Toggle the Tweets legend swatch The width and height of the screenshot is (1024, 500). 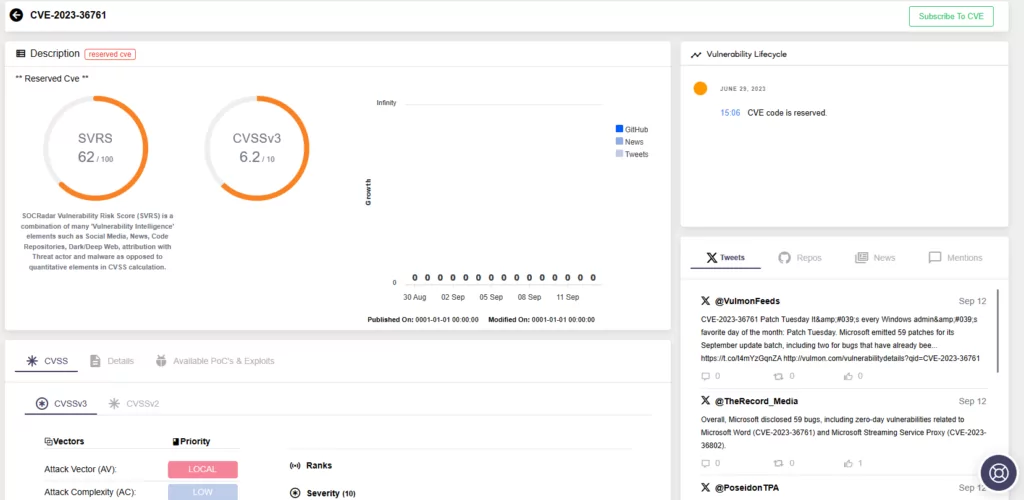(x=619, y=154)
